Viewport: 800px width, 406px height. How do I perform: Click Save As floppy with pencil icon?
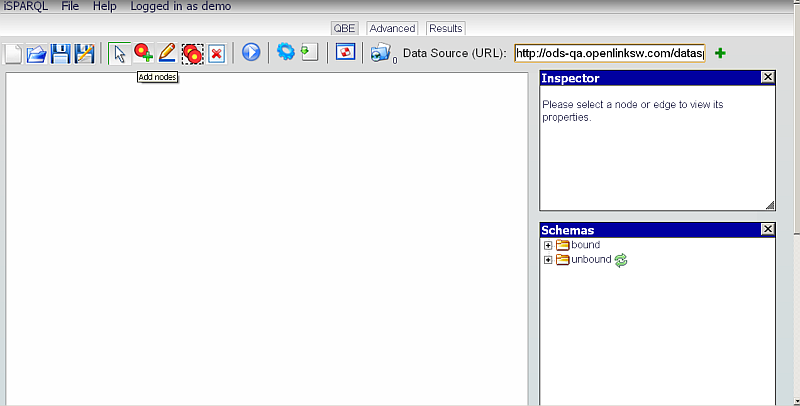pos(85,54)
